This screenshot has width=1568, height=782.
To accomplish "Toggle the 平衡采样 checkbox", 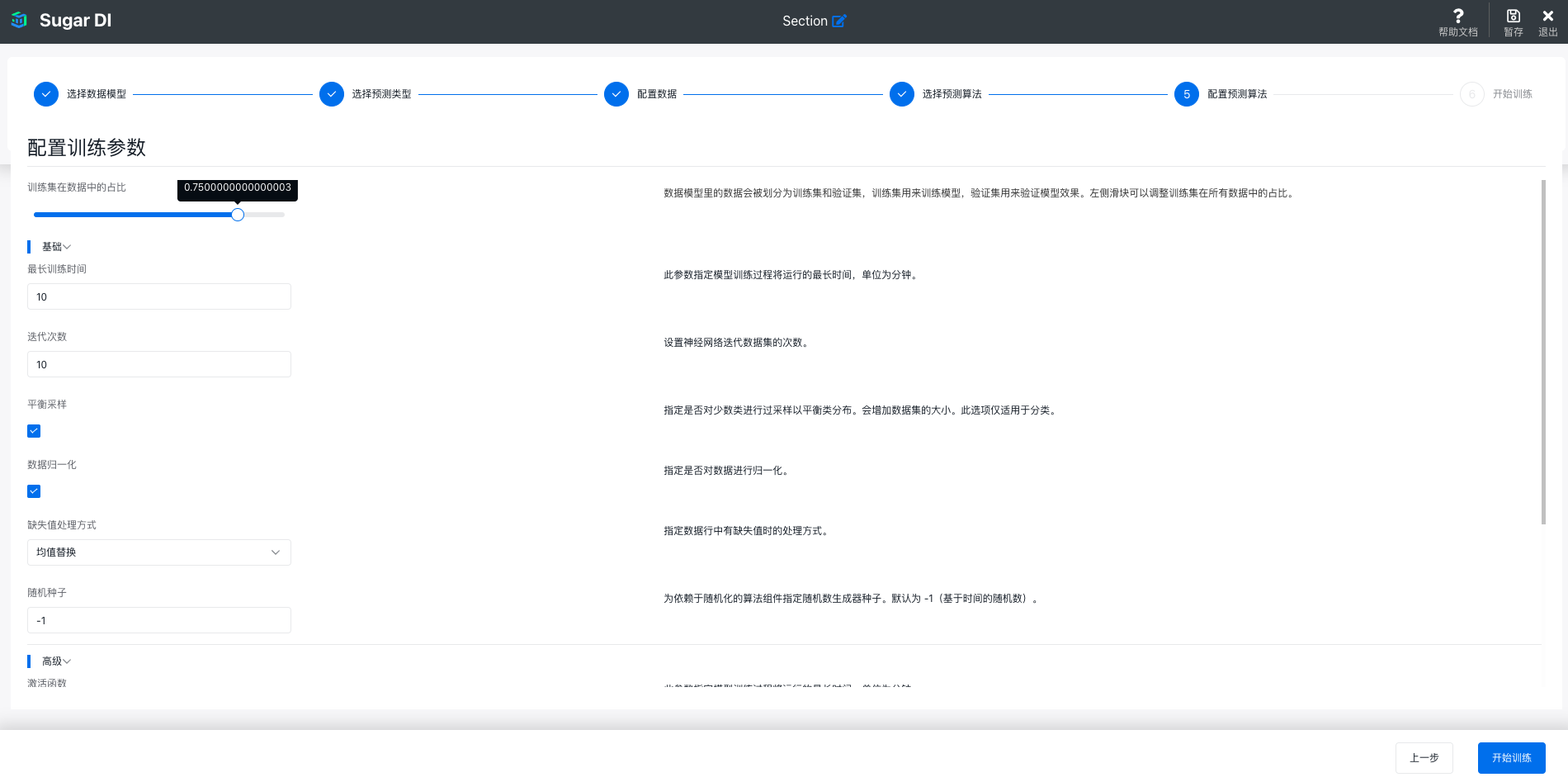I will (34, 431).
